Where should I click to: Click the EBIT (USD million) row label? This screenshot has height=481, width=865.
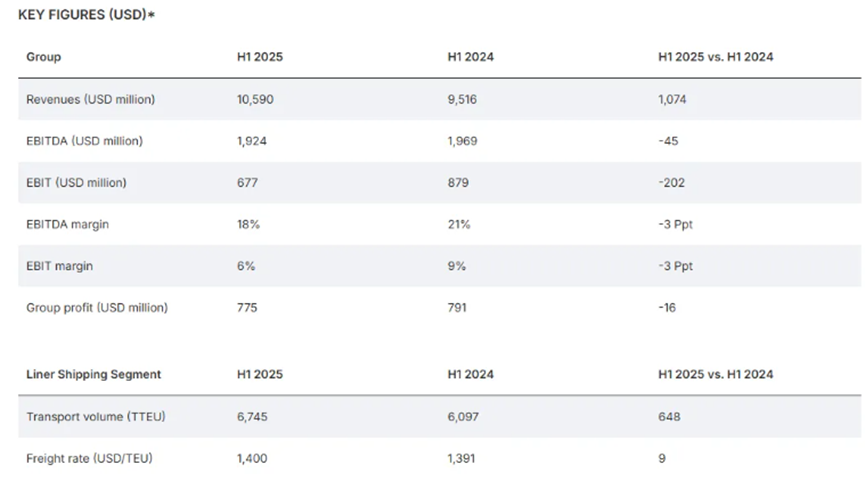(x=76, y=183)
